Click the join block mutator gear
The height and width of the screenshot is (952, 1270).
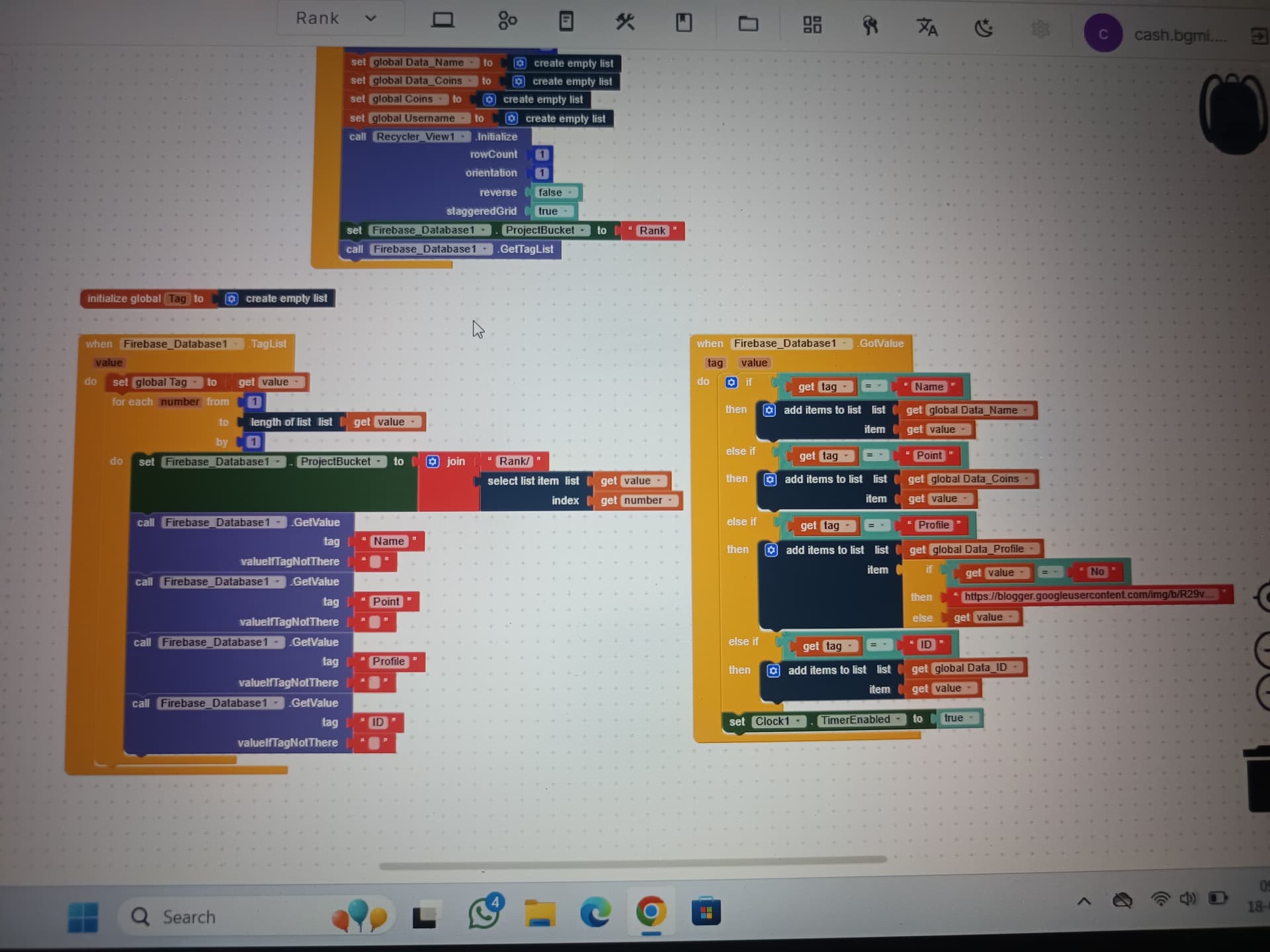coord(433,461)
